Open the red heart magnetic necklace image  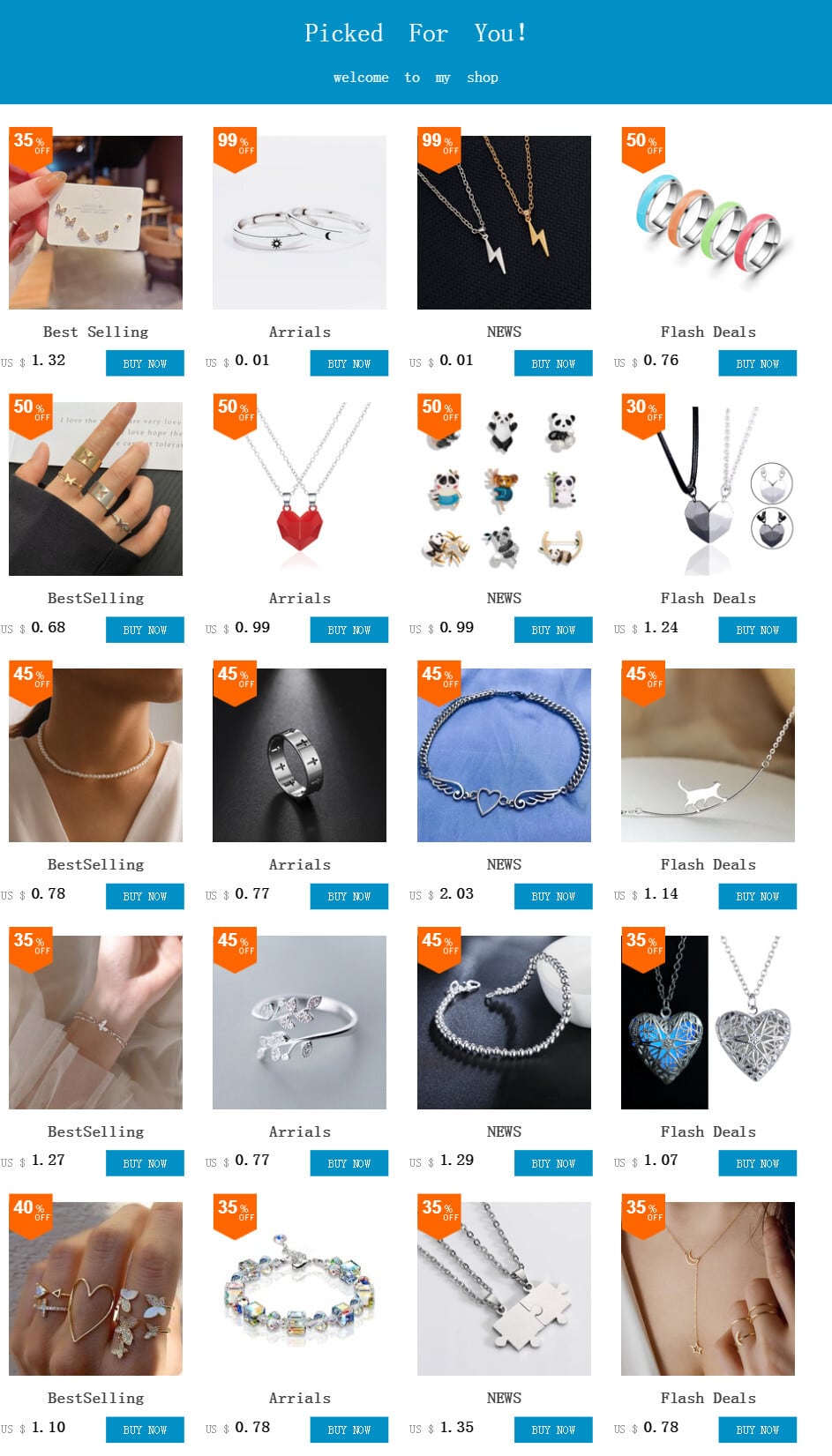(299, 489)
